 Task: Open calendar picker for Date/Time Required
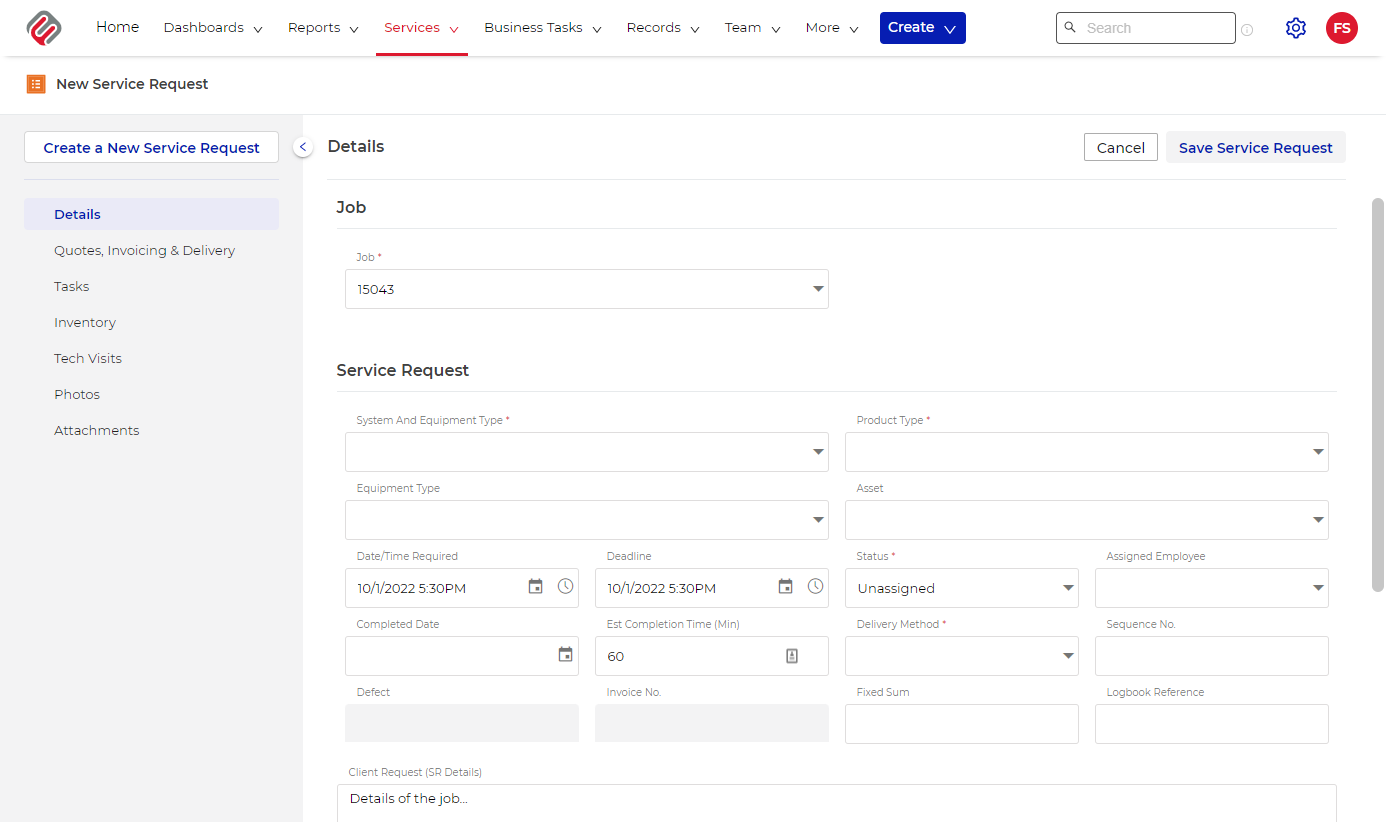[x=536, y=587]
